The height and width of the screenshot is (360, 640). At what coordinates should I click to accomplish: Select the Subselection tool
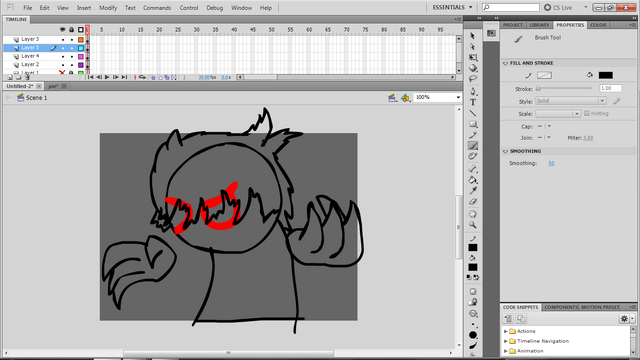pos(473,47)
